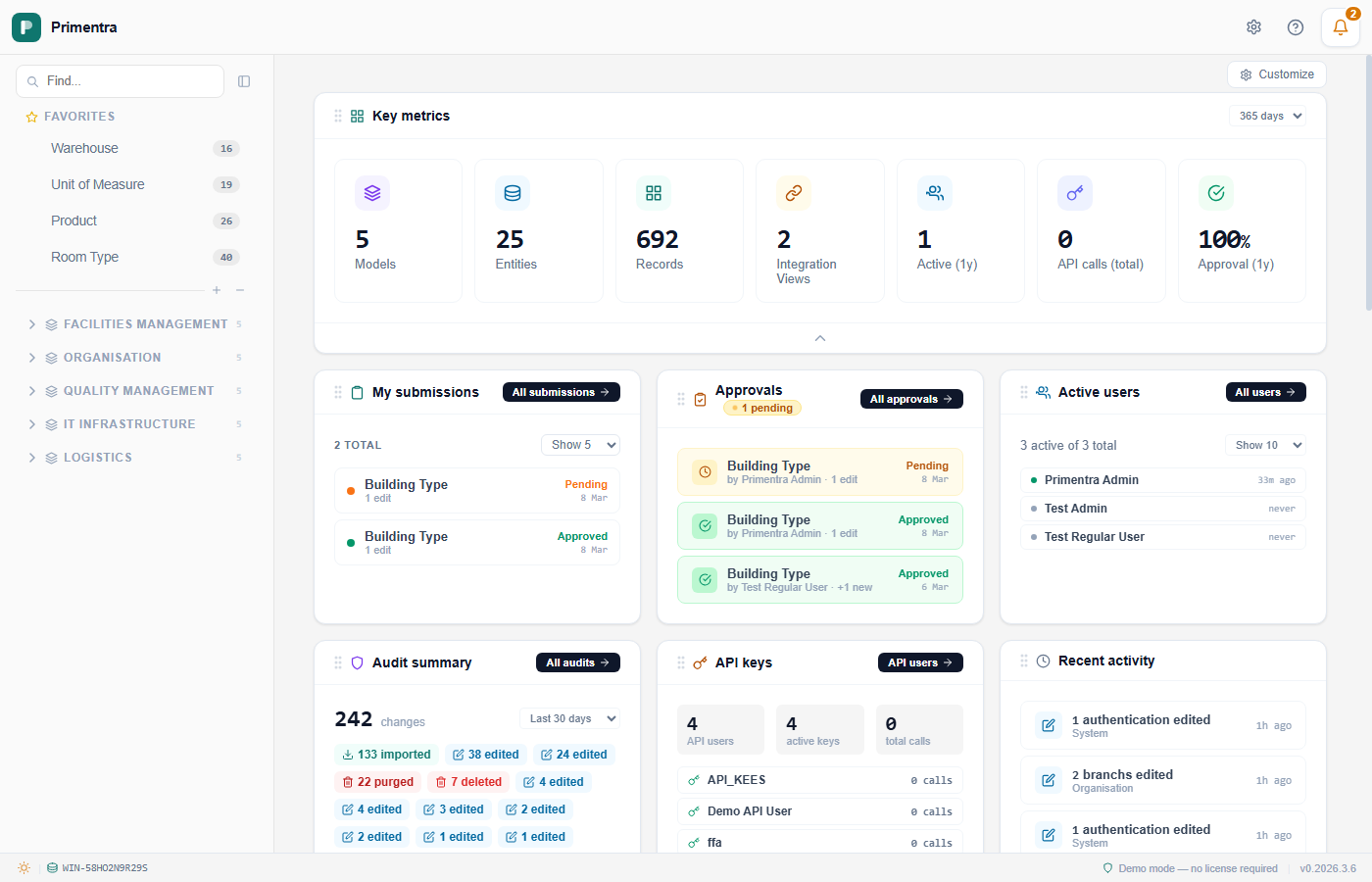Open the Last 30 days dropdown
This screenshot has height=882, width=1372.
(x=569, y=718)
